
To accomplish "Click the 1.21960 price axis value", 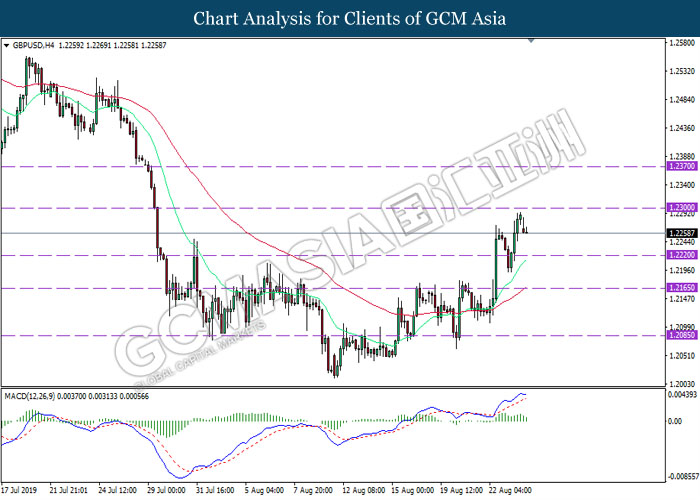I will click(683, 270).
